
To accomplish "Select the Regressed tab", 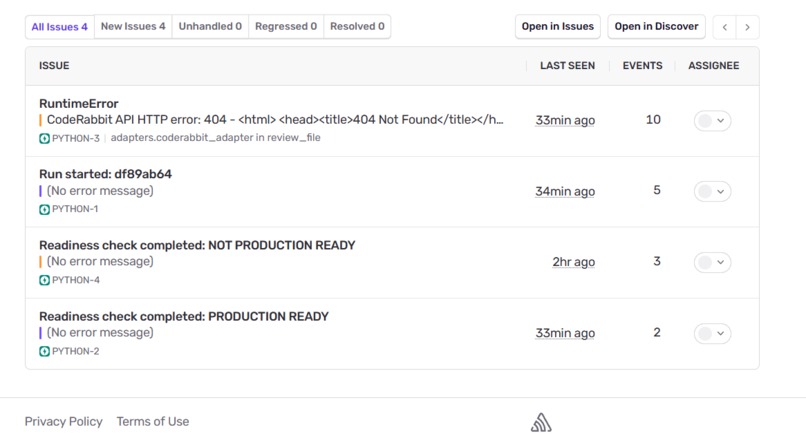I will pyautogui.click(x=286, y=26).
